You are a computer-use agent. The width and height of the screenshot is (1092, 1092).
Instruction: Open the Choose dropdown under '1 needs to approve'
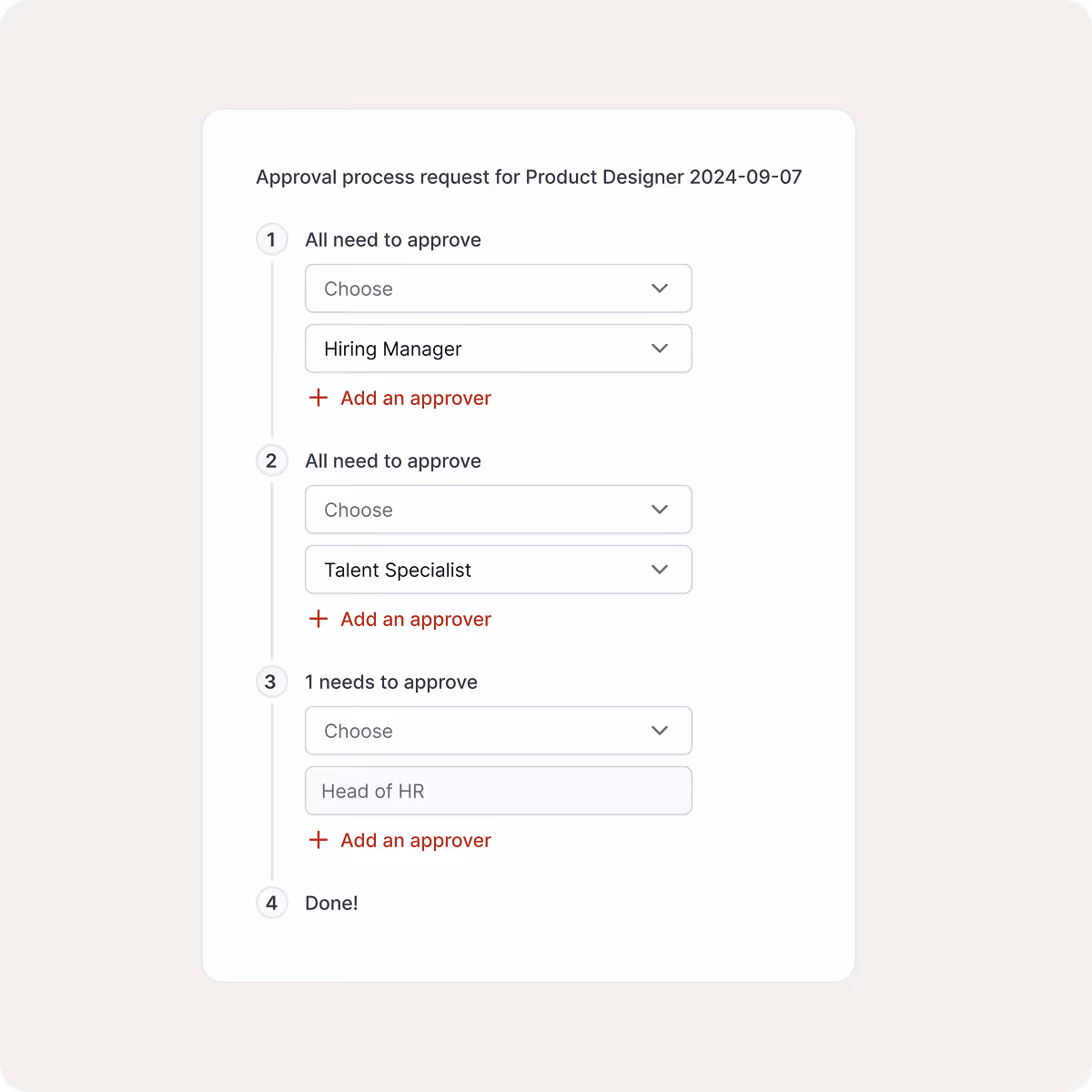499,731
